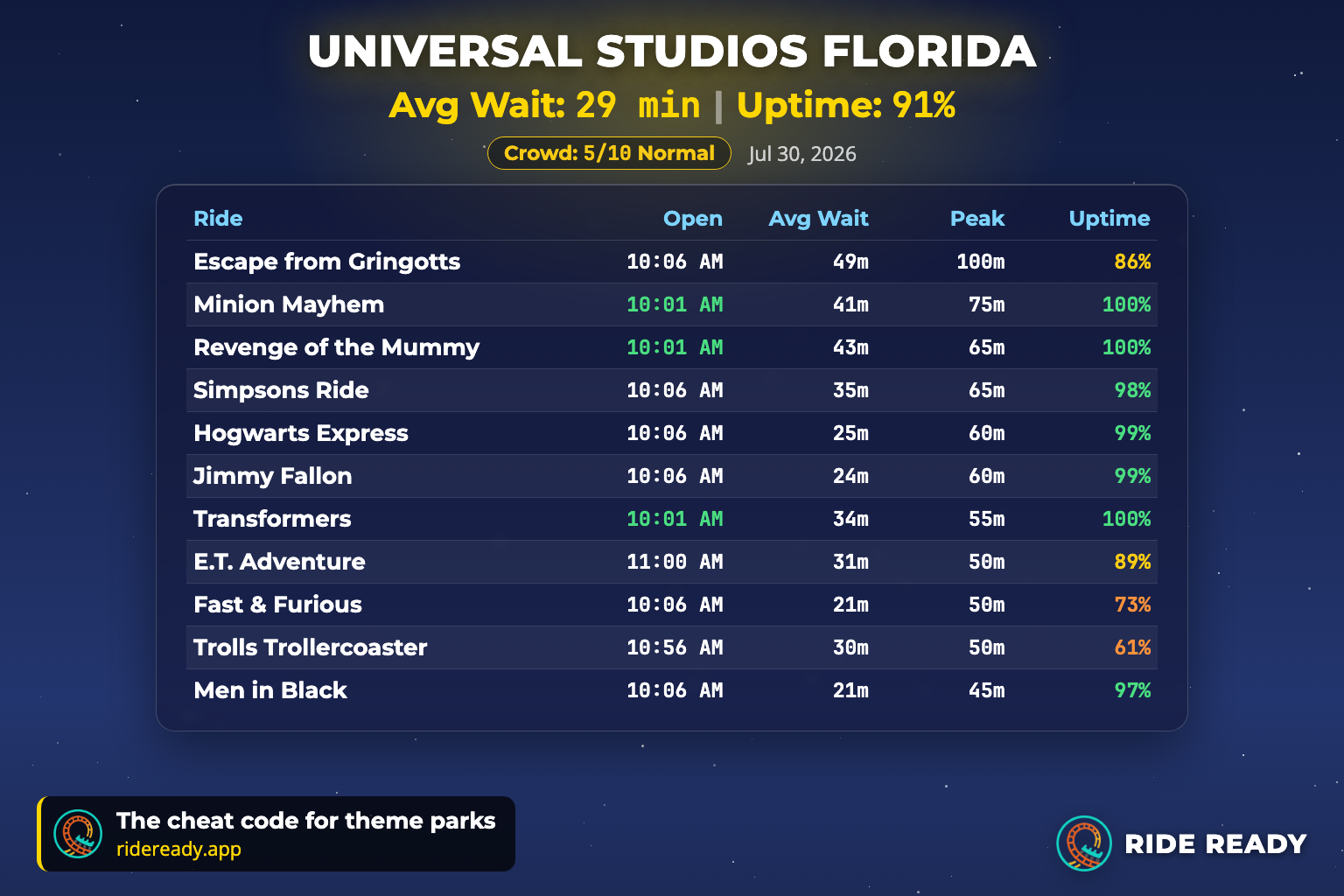This screenshot has height=896, width=1344.
Task: Click the 25m average wait for Hogwarts Express
Action: point(850,433)
